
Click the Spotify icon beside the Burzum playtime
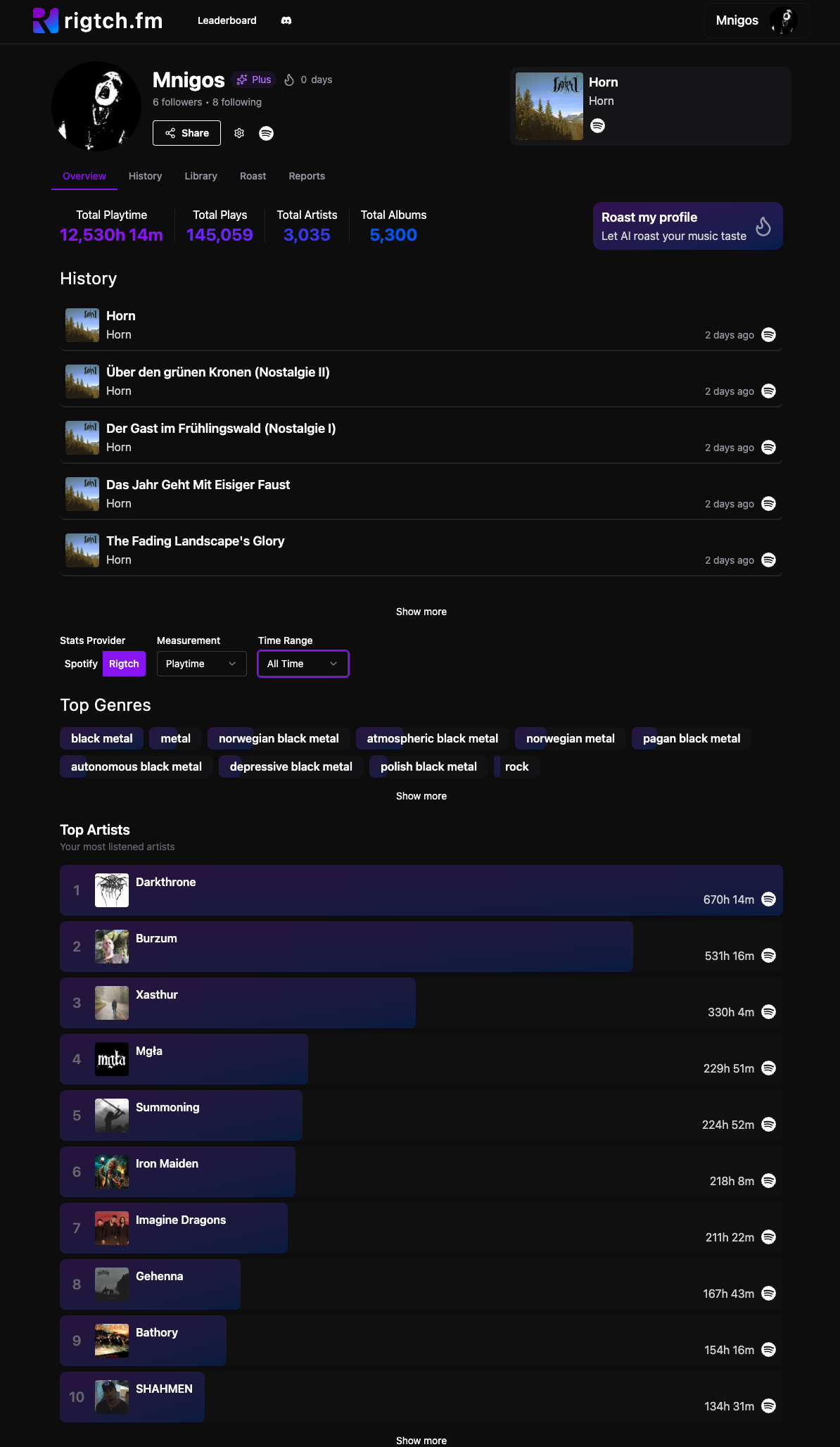coord(768,956)
